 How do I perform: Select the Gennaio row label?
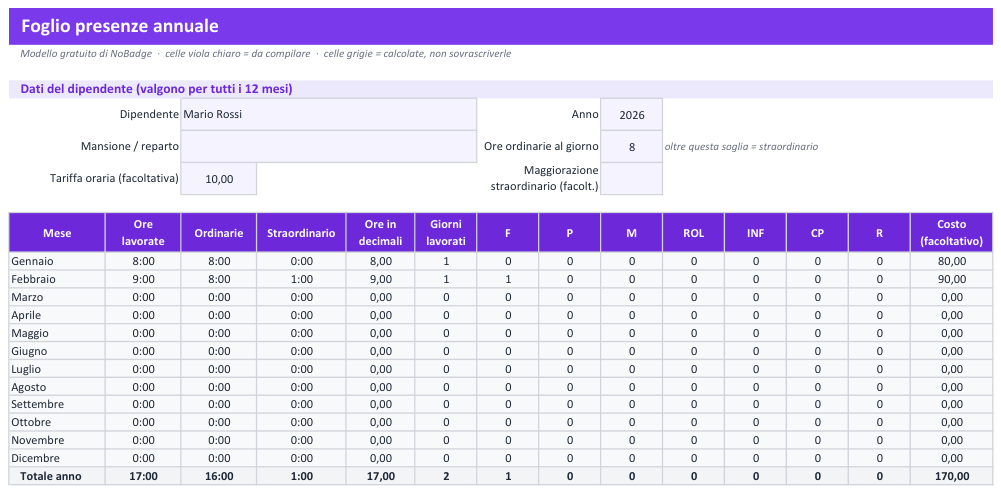(57, 261)
